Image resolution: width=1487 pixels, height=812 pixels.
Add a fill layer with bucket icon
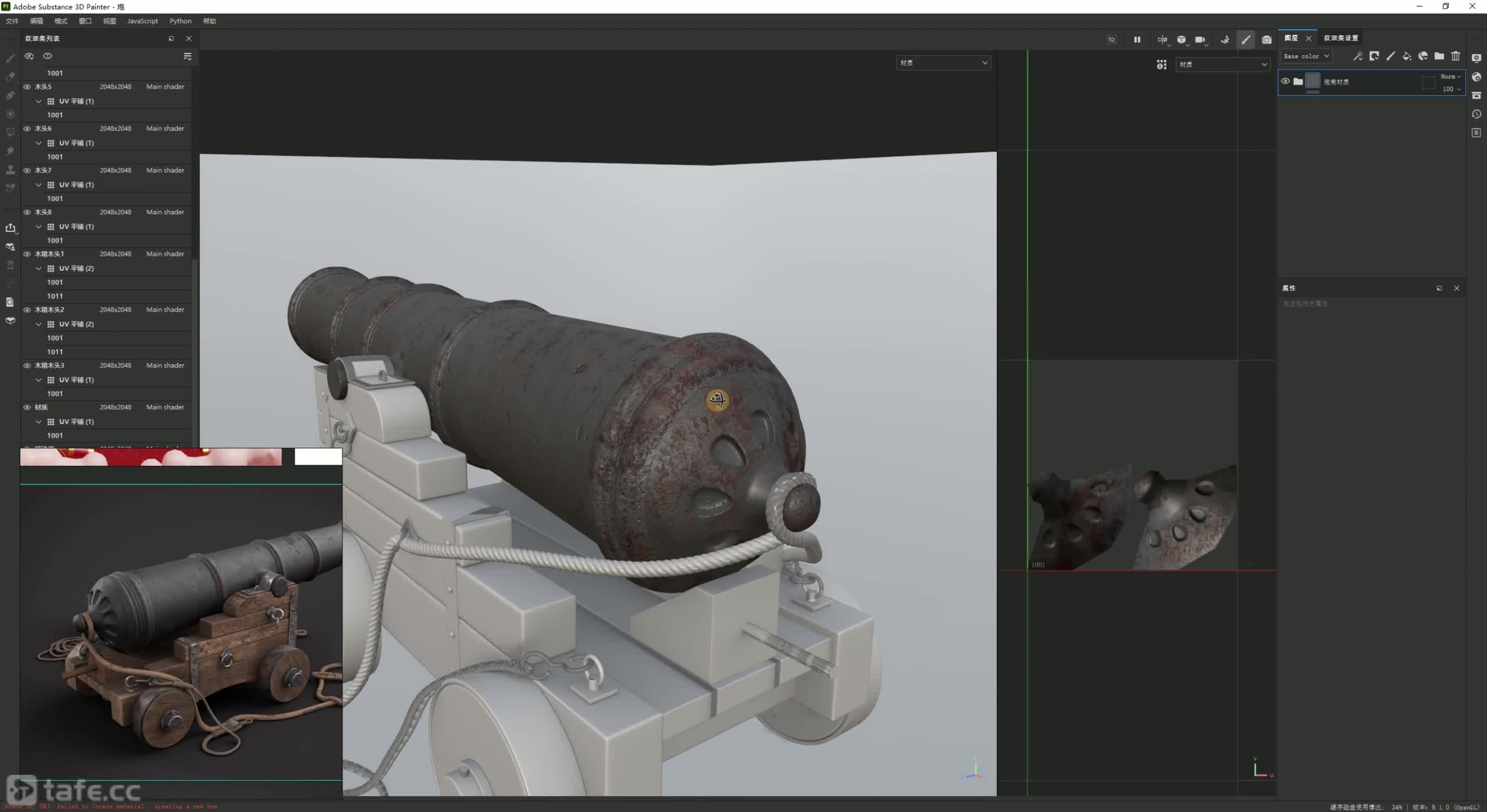[x=1406, y=56]
